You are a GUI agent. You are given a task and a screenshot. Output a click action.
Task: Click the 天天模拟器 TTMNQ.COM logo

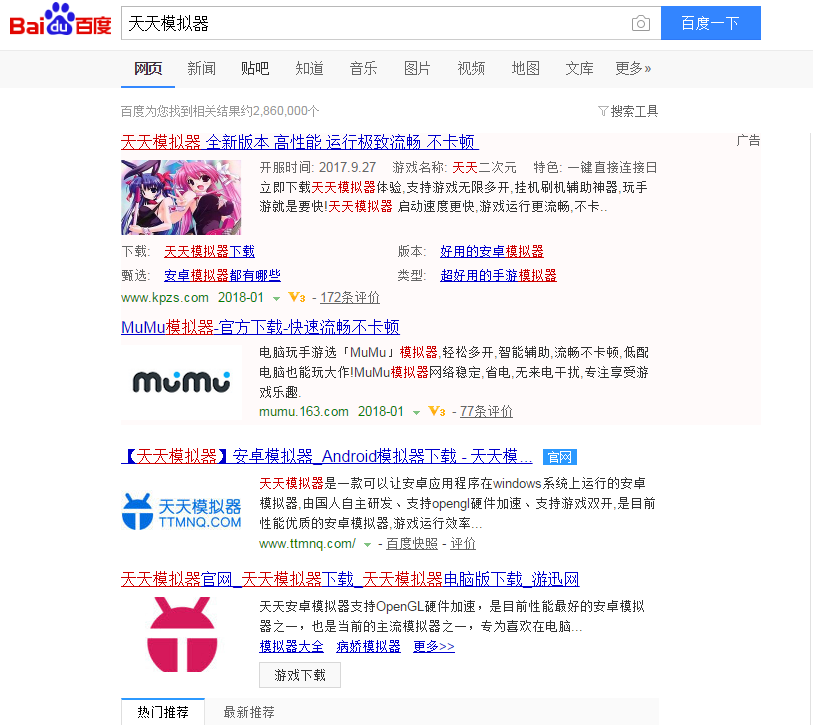(x=181, y=511)
